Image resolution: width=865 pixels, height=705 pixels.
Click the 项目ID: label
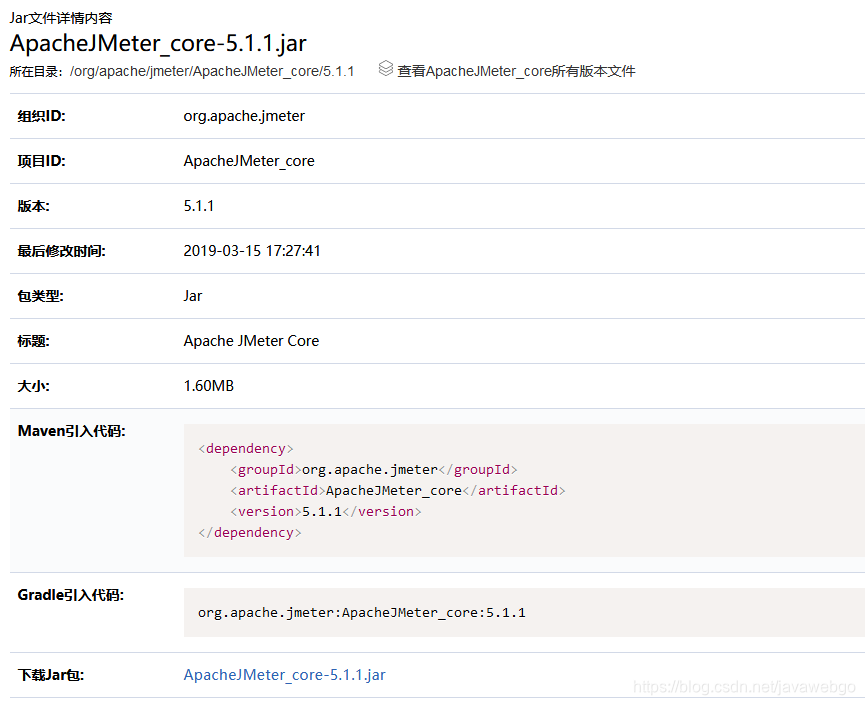pyautogui.click(x=41, y=161)
